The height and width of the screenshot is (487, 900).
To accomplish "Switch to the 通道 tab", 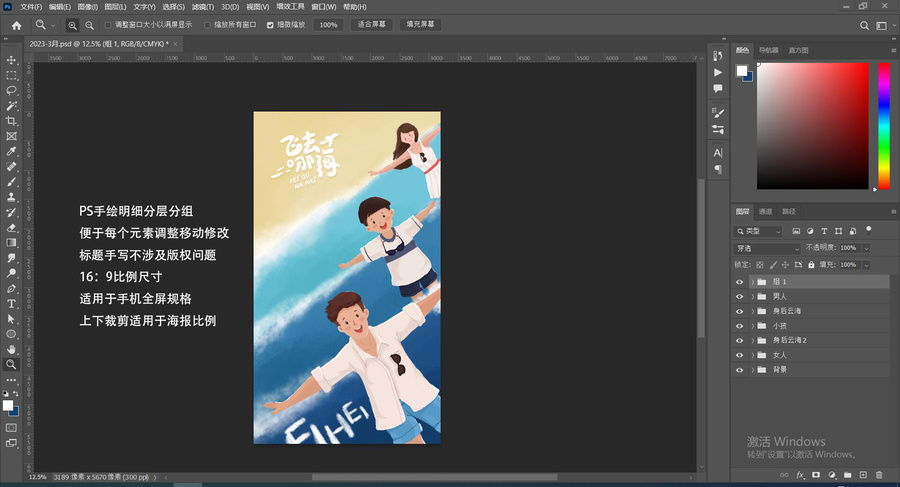I will 766,211.
